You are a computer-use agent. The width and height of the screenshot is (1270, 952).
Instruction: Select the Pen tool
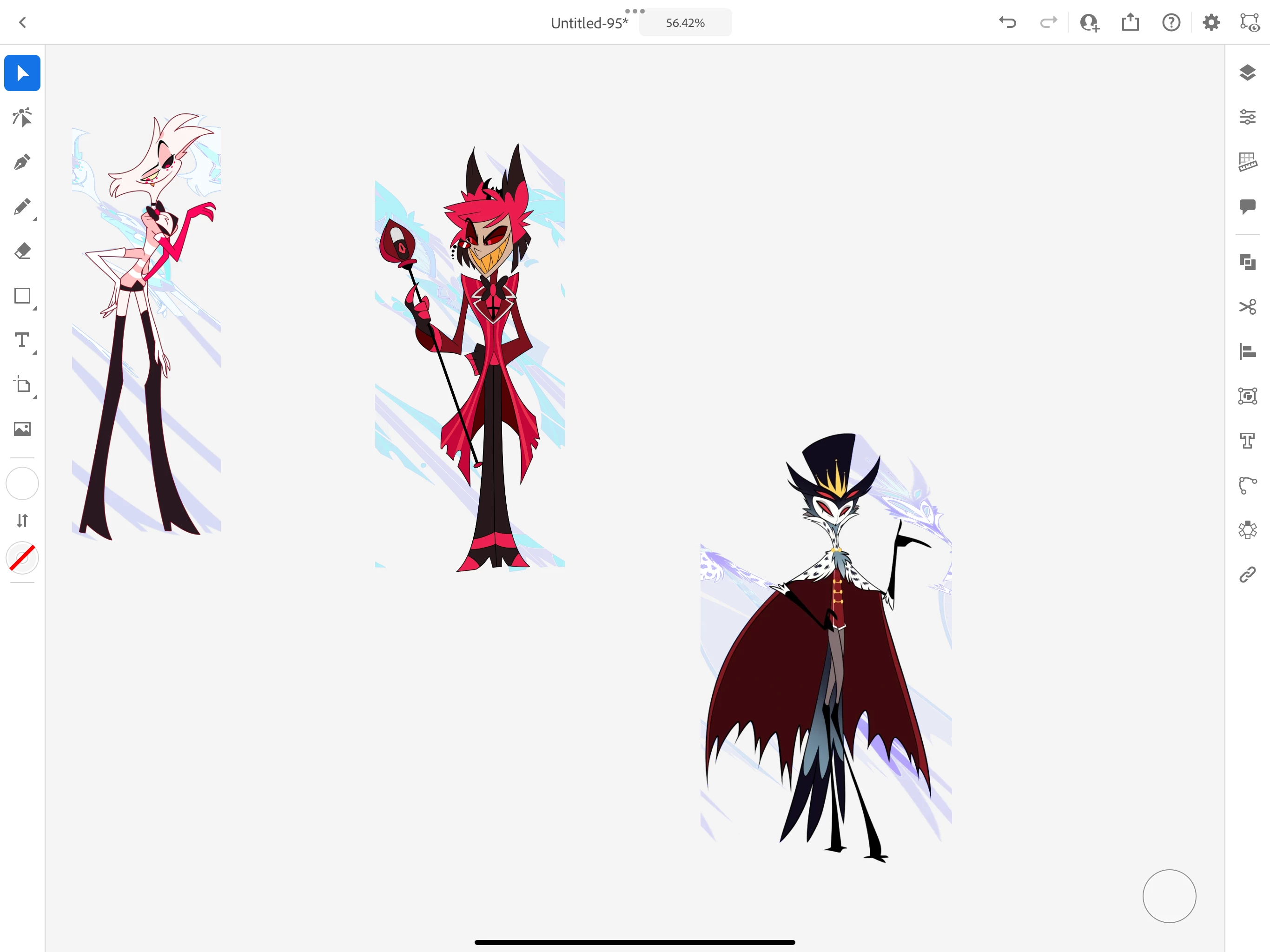[22, 163]
